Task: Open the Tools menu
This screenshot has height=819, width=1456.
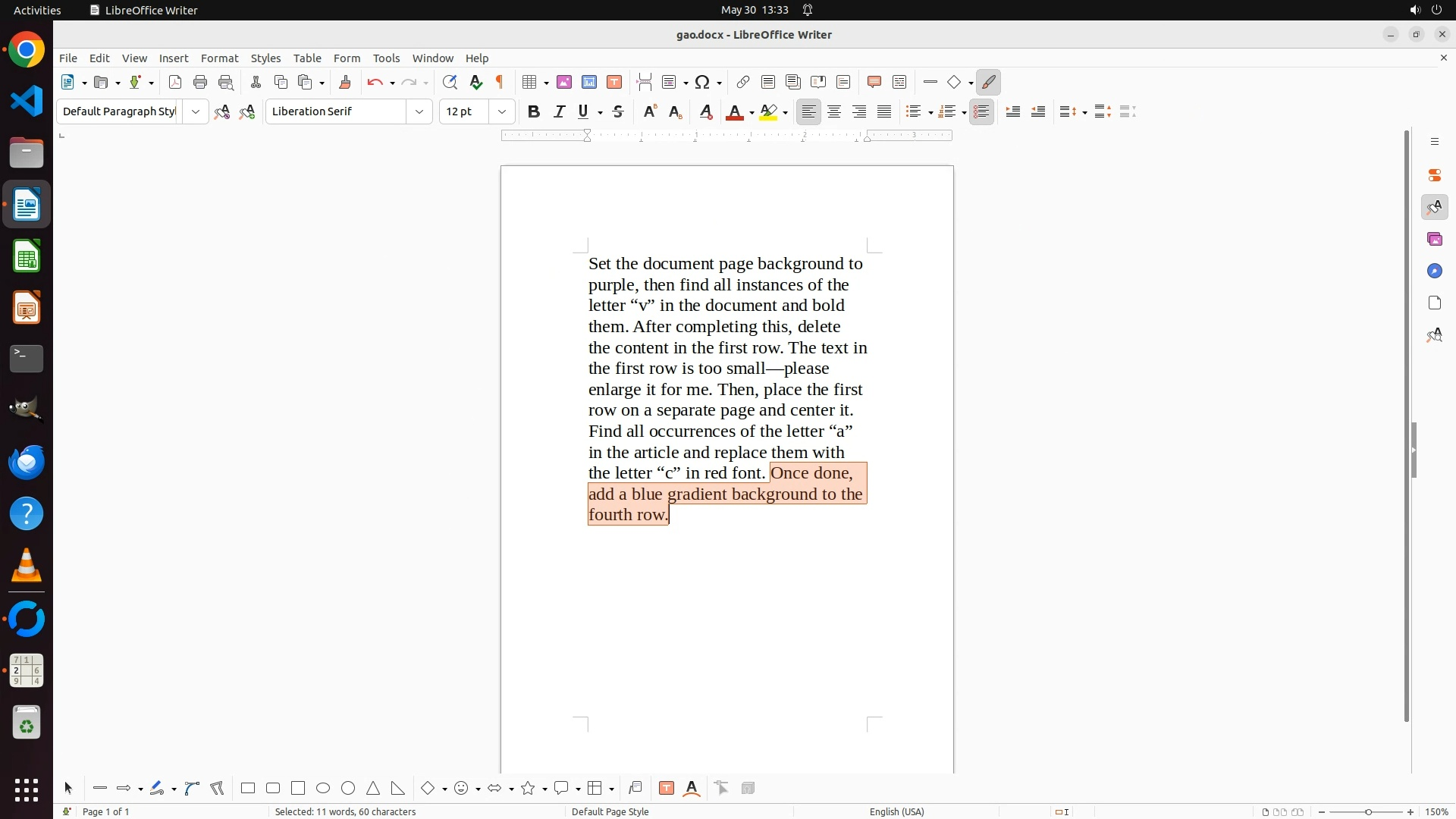Action: click(386, 58)
